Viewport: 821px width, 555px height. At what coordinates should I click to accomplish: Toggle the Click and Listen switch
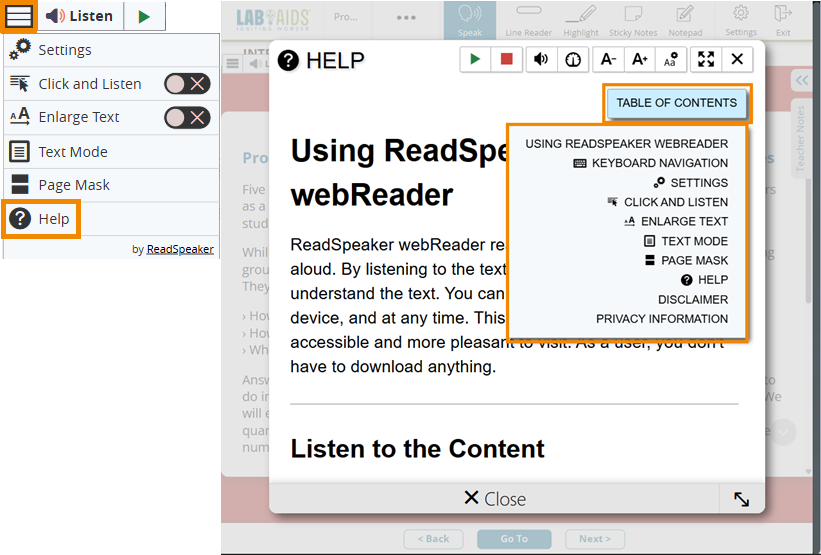coord(187,84)
